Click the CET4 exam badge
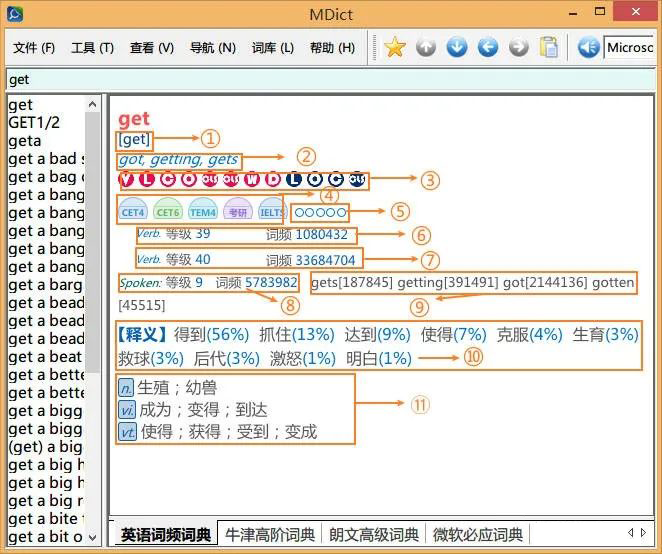662x554 pixels. [x=133, y=209]
